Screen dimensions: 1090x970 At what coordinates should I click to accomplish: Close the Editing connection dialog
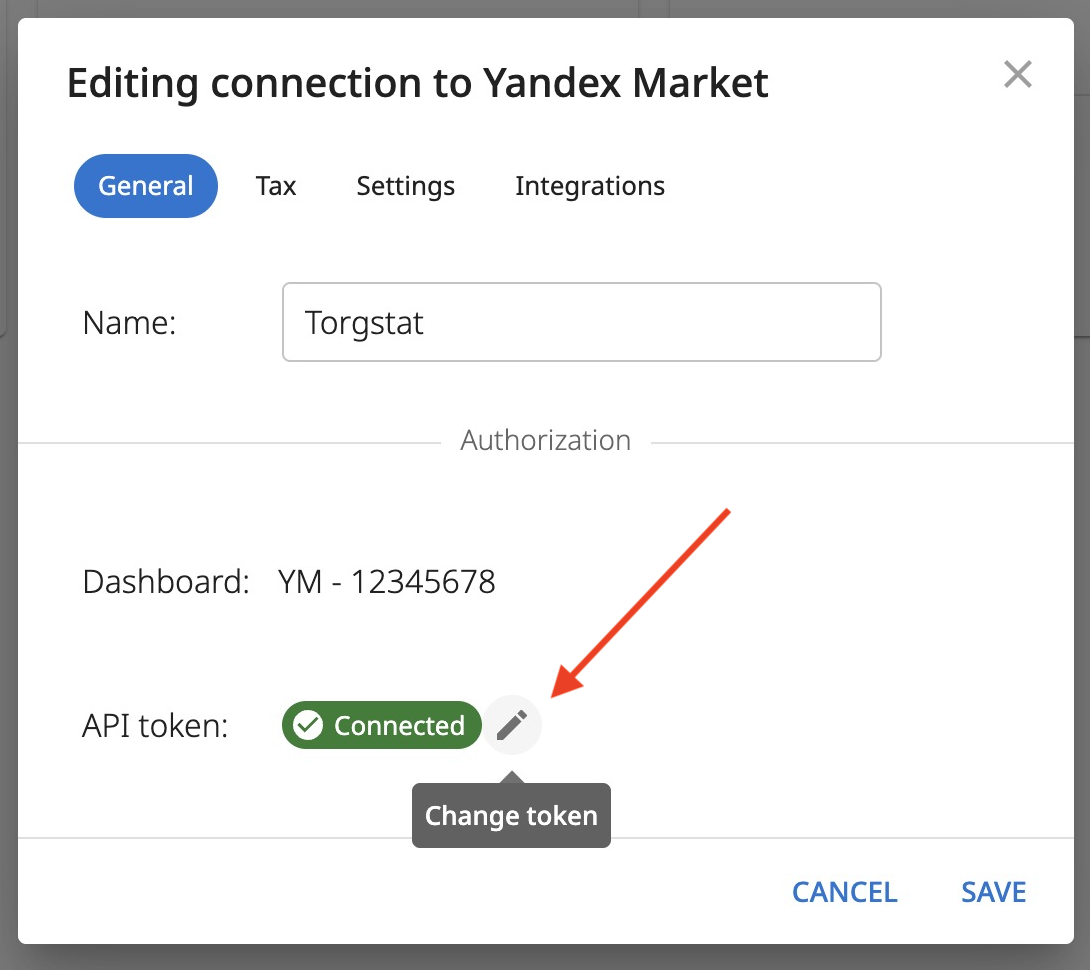click(x=1018, y=74)
